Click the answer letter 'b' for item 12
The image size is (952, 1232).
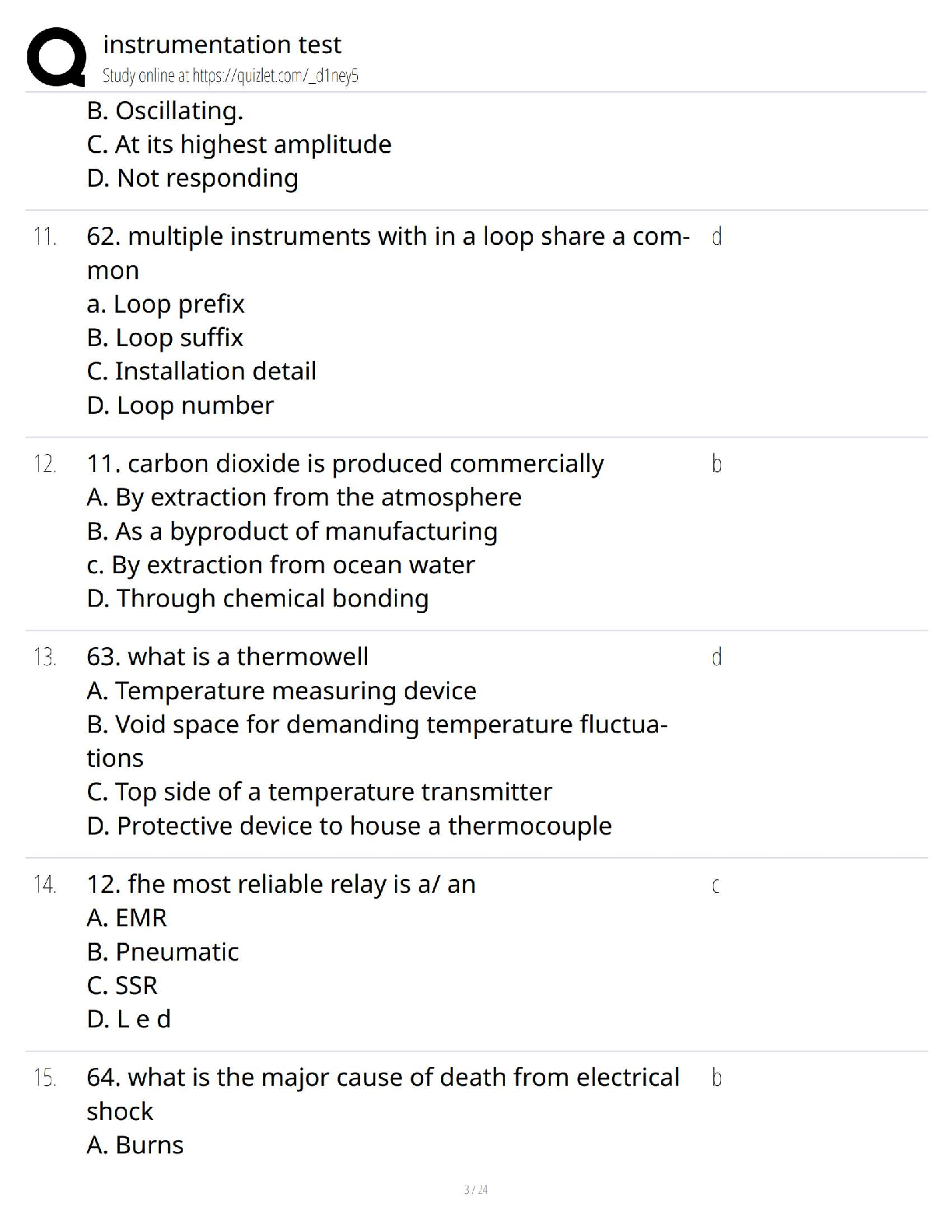pos(716,464)
